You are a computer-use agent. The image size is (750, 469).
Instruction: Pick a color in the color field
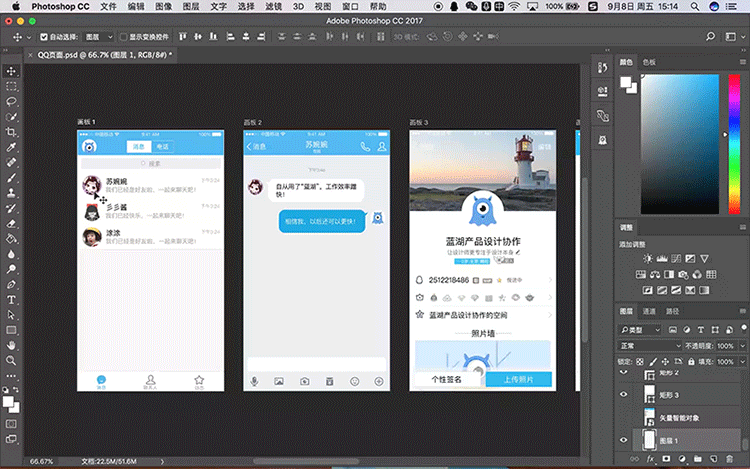680,144
